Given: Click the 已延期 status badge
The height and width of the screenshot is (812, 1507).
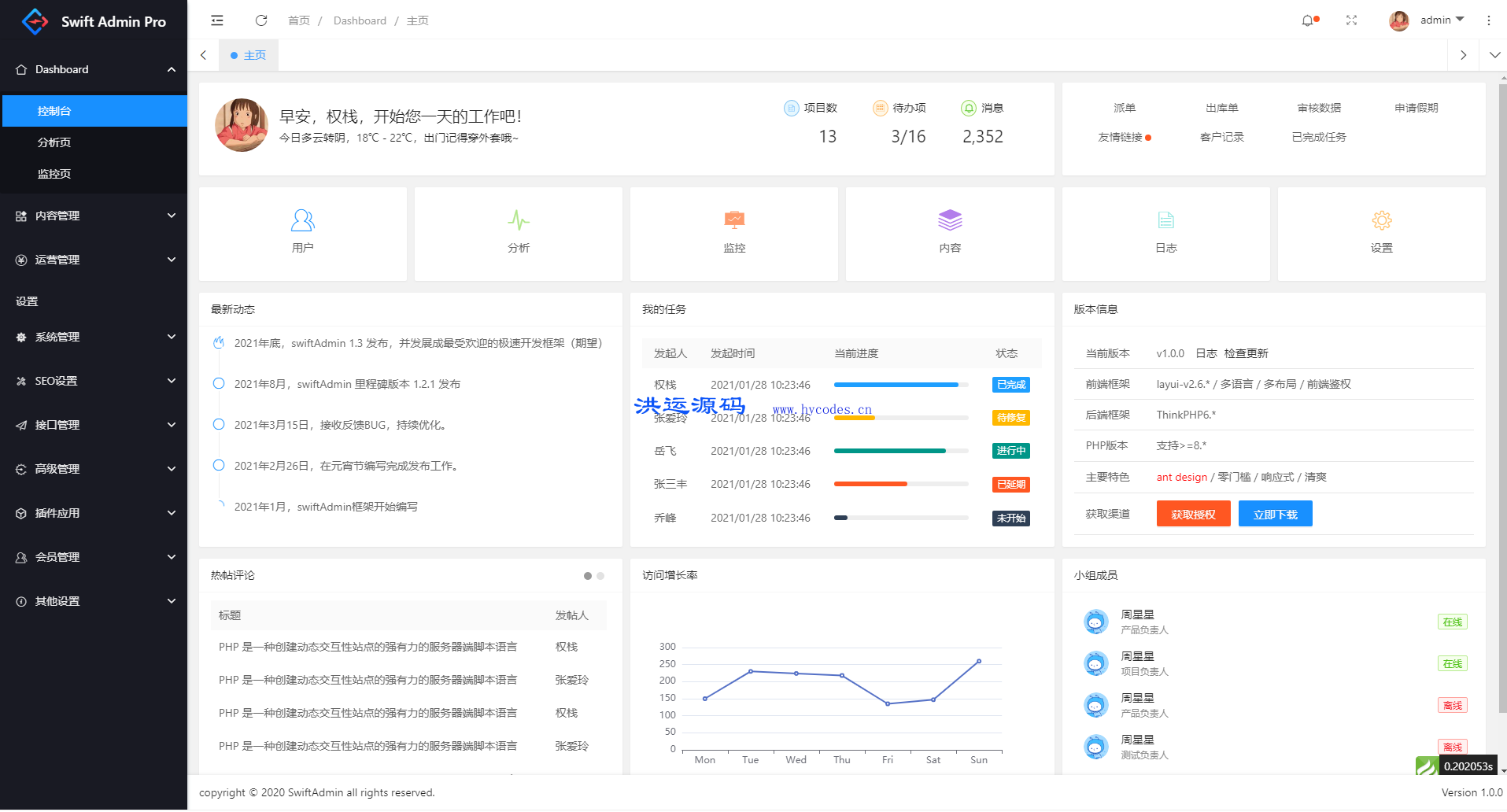Looking at the screenshot, I should click(1011, 484).
